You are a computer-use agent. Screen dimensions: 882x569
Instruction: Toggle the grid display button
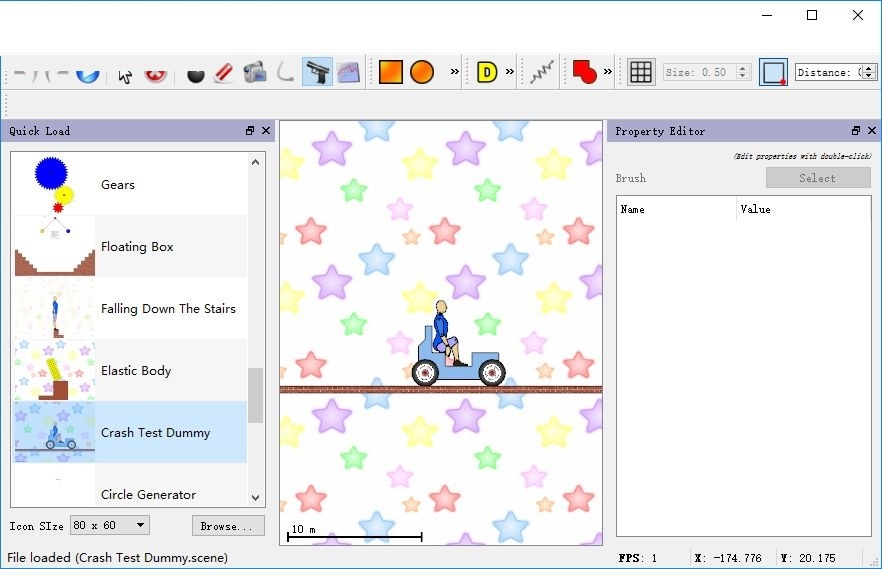tap(641, 72)
